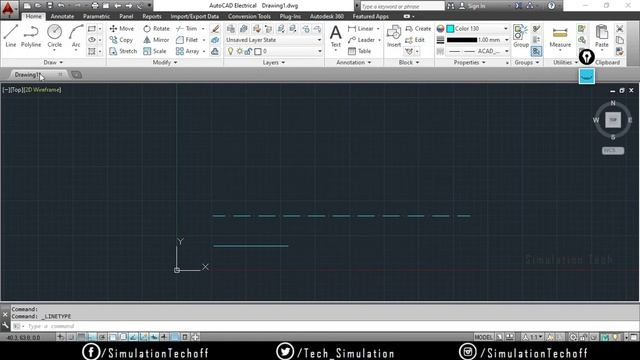Open the AutoCAD application menu logo

(x=9, y=9)
